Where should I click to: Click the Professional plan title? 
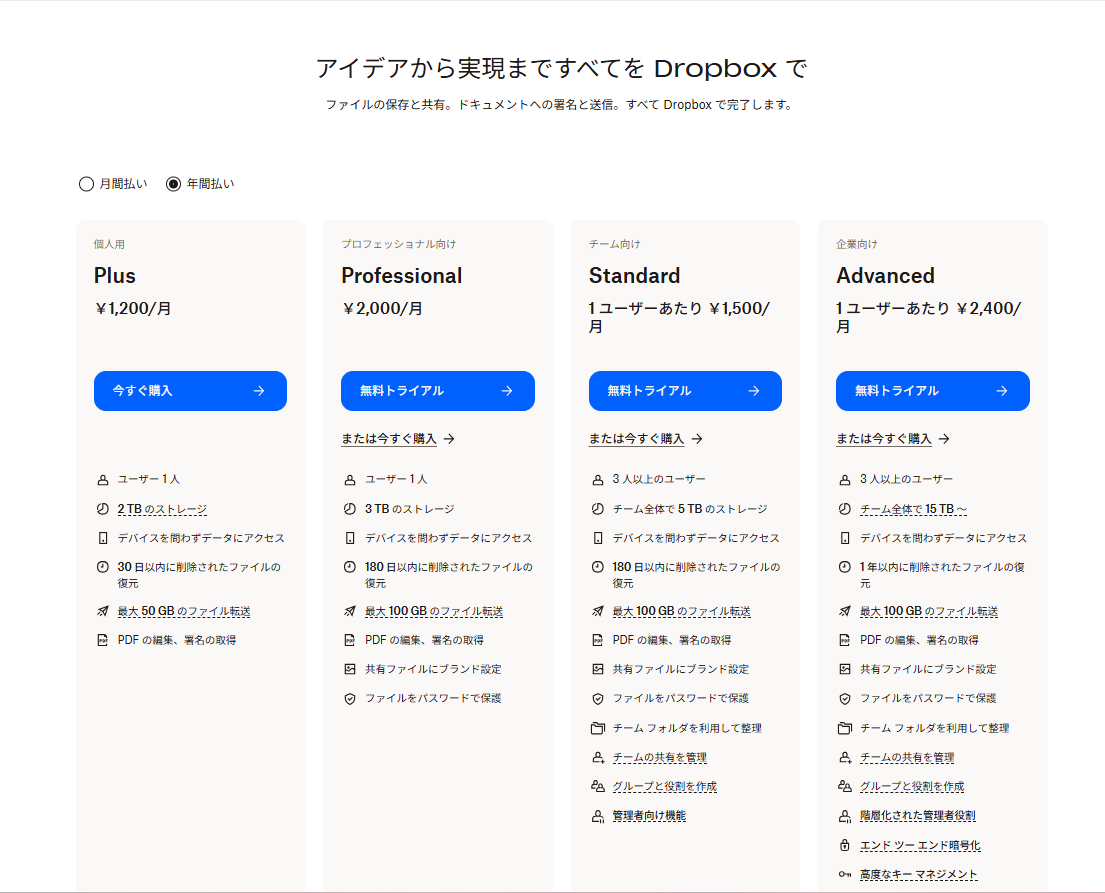tap(402, 276)
